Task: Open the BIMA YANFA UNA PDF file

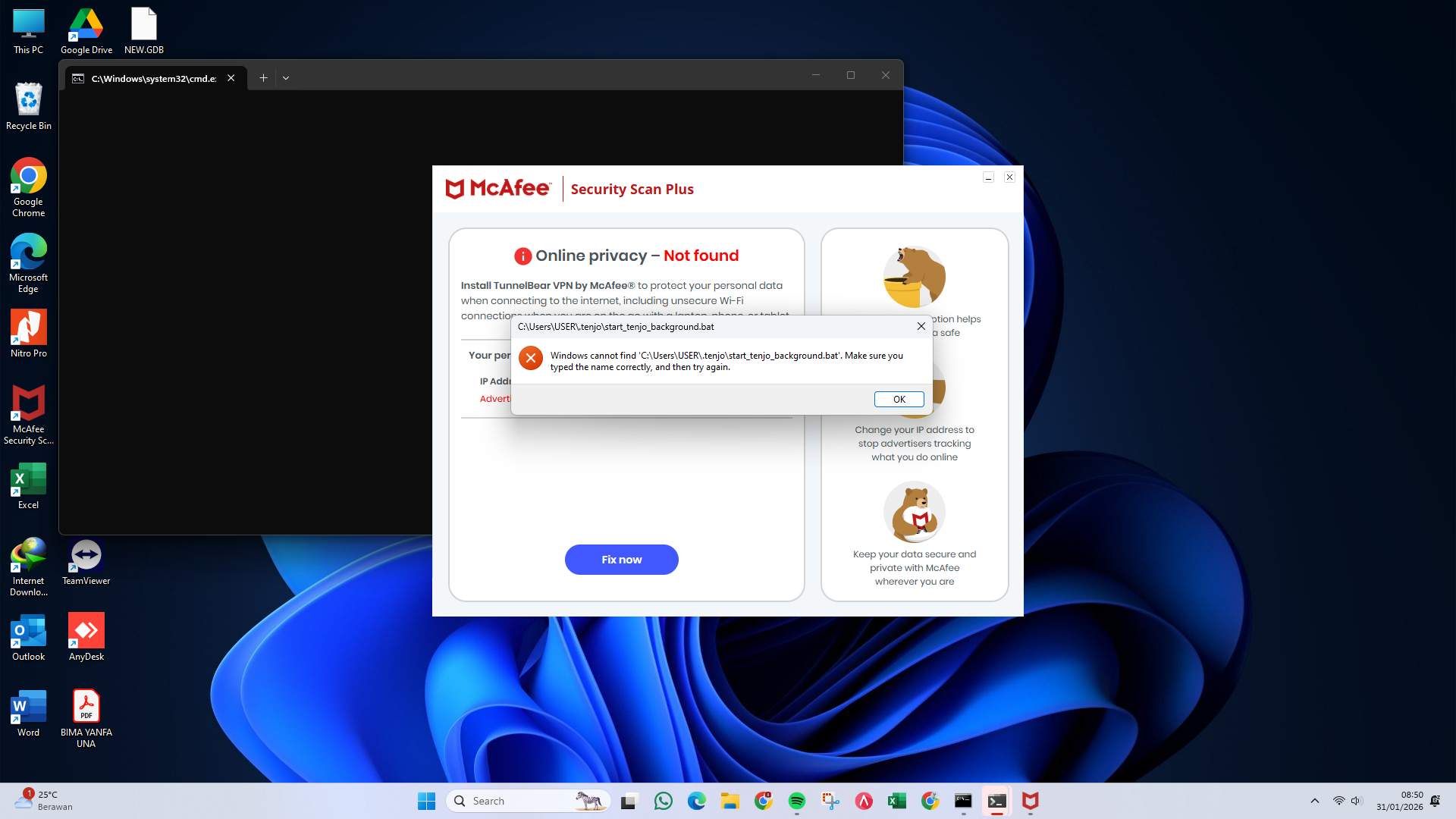Action: (x=86, y=705)
